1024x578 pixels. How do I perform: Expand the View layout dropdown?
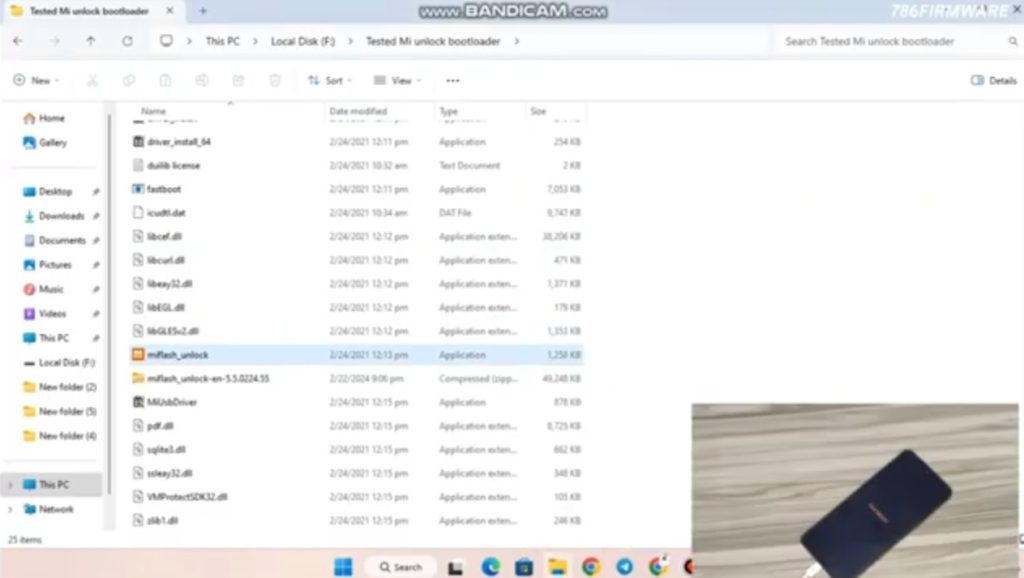pos(397,80)
